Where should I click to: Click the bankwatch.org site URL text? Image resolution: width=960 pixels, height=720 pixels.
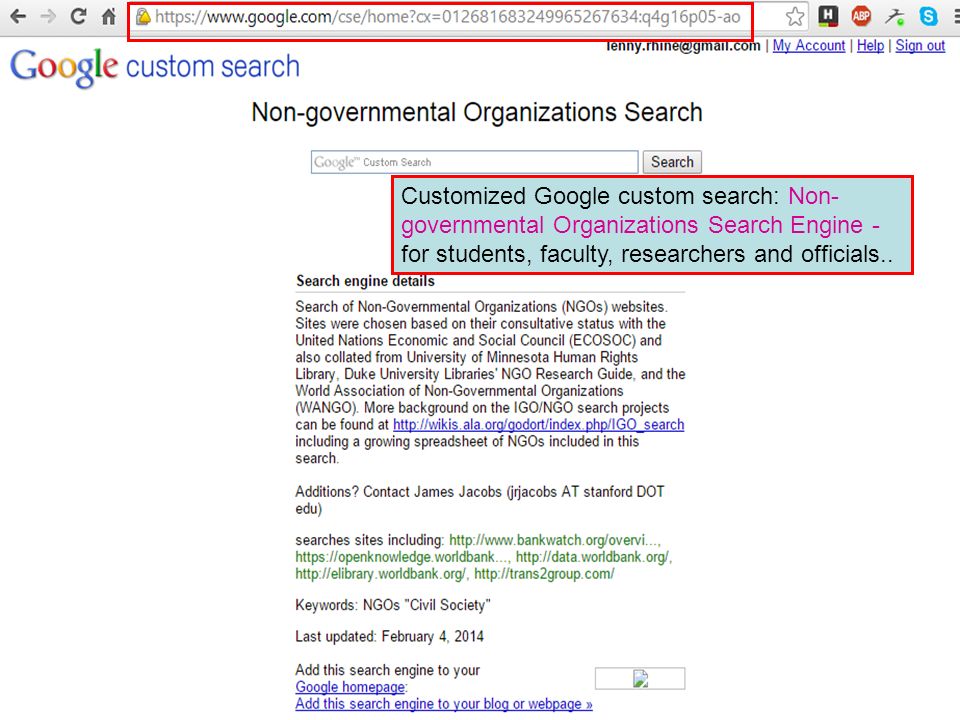554,540
